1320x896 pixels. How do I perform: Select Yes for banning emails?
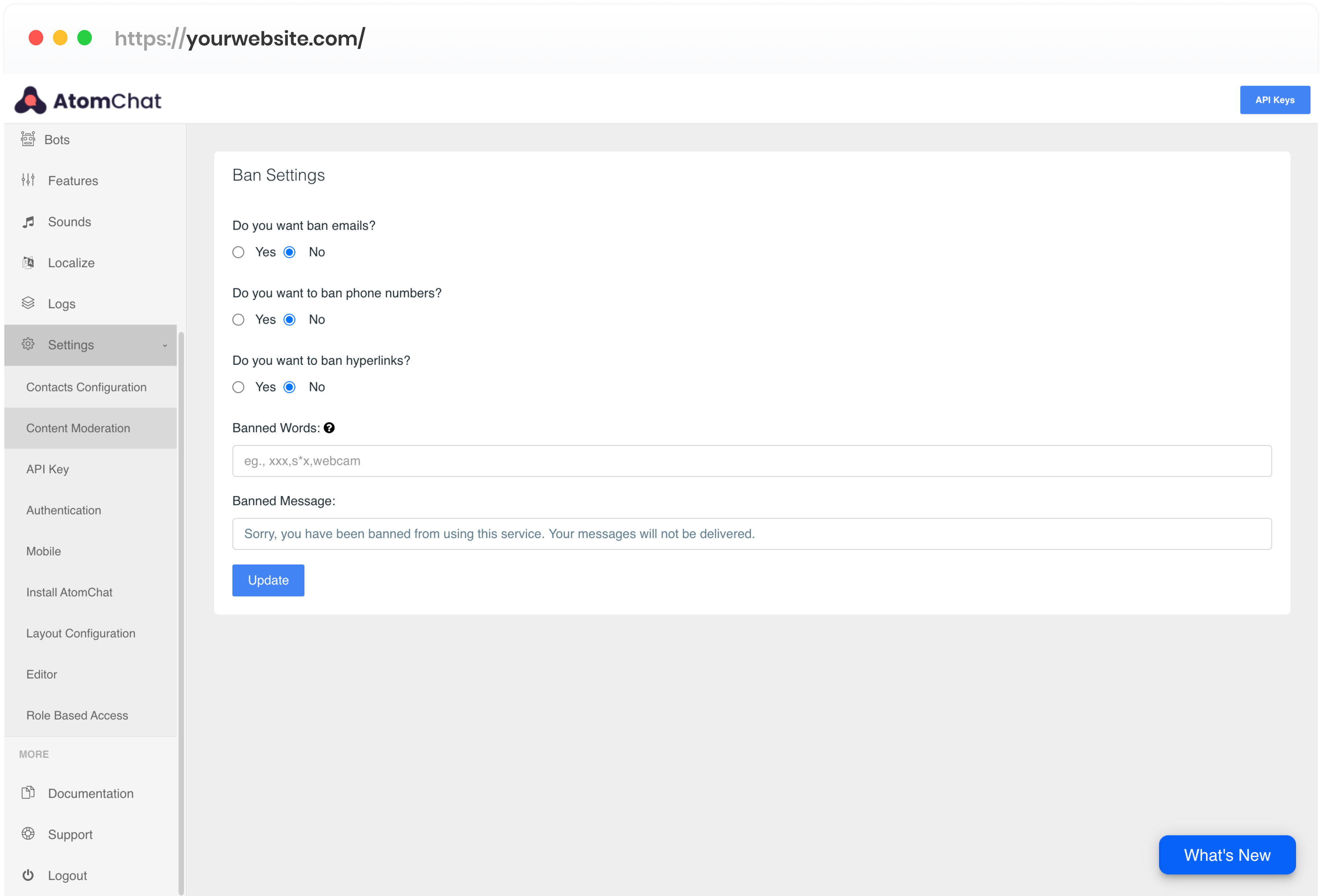(238, 252)
